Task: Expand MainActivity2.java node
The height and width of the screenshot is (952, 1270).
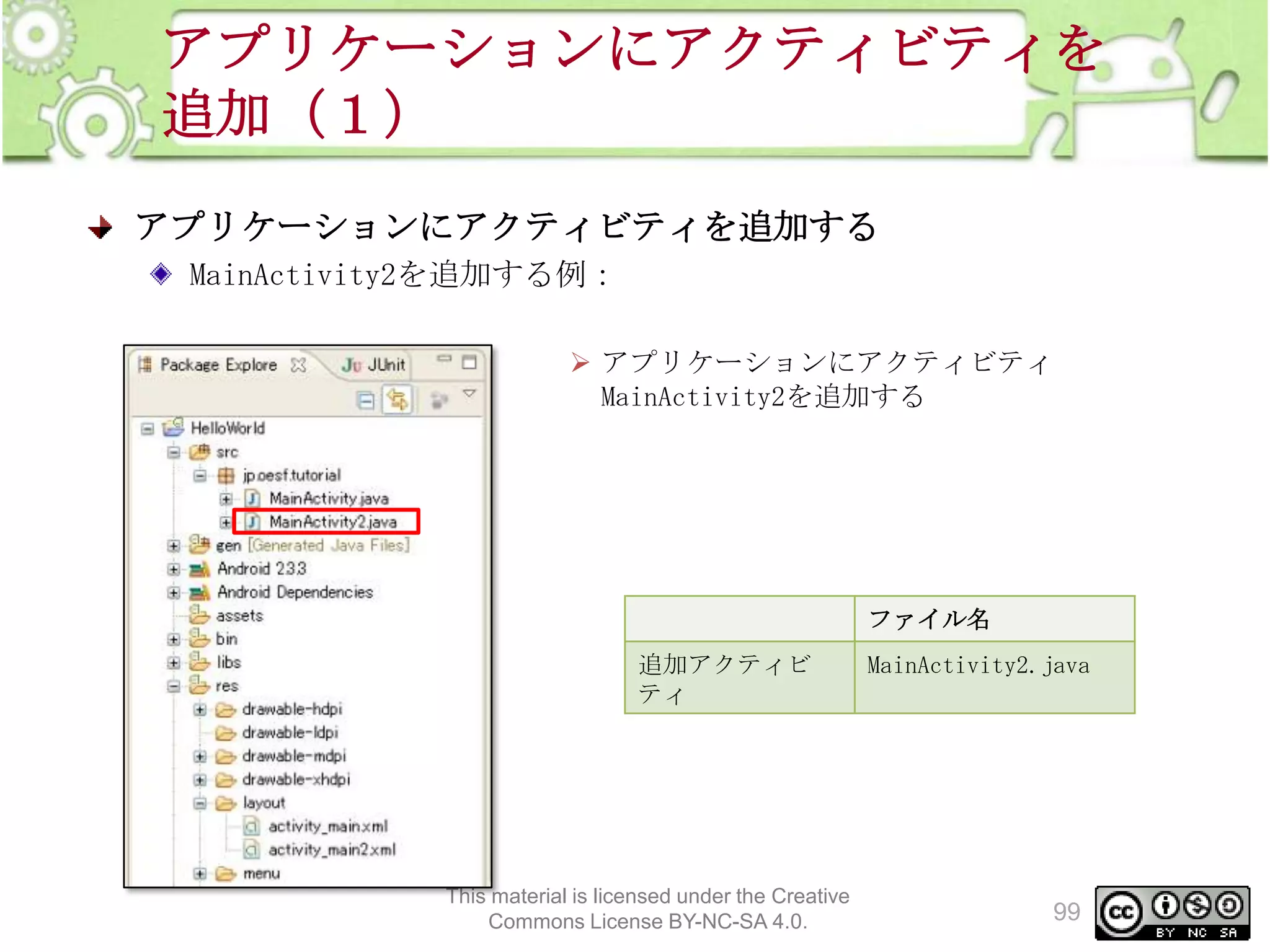Action: coord(226,522)
